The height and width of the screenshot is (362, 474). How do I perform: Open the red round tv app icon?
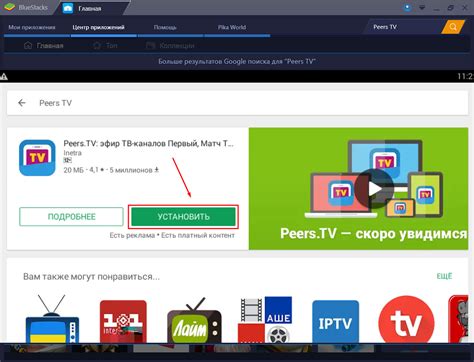point(406,320)
